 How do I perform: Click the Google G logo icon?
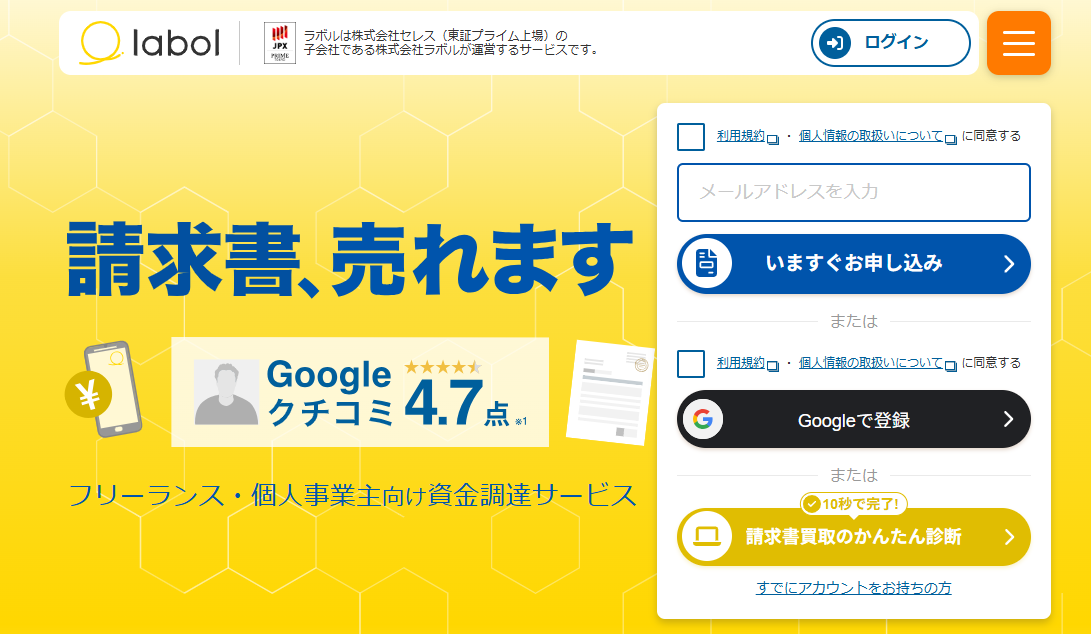click(x=703, y=419)
